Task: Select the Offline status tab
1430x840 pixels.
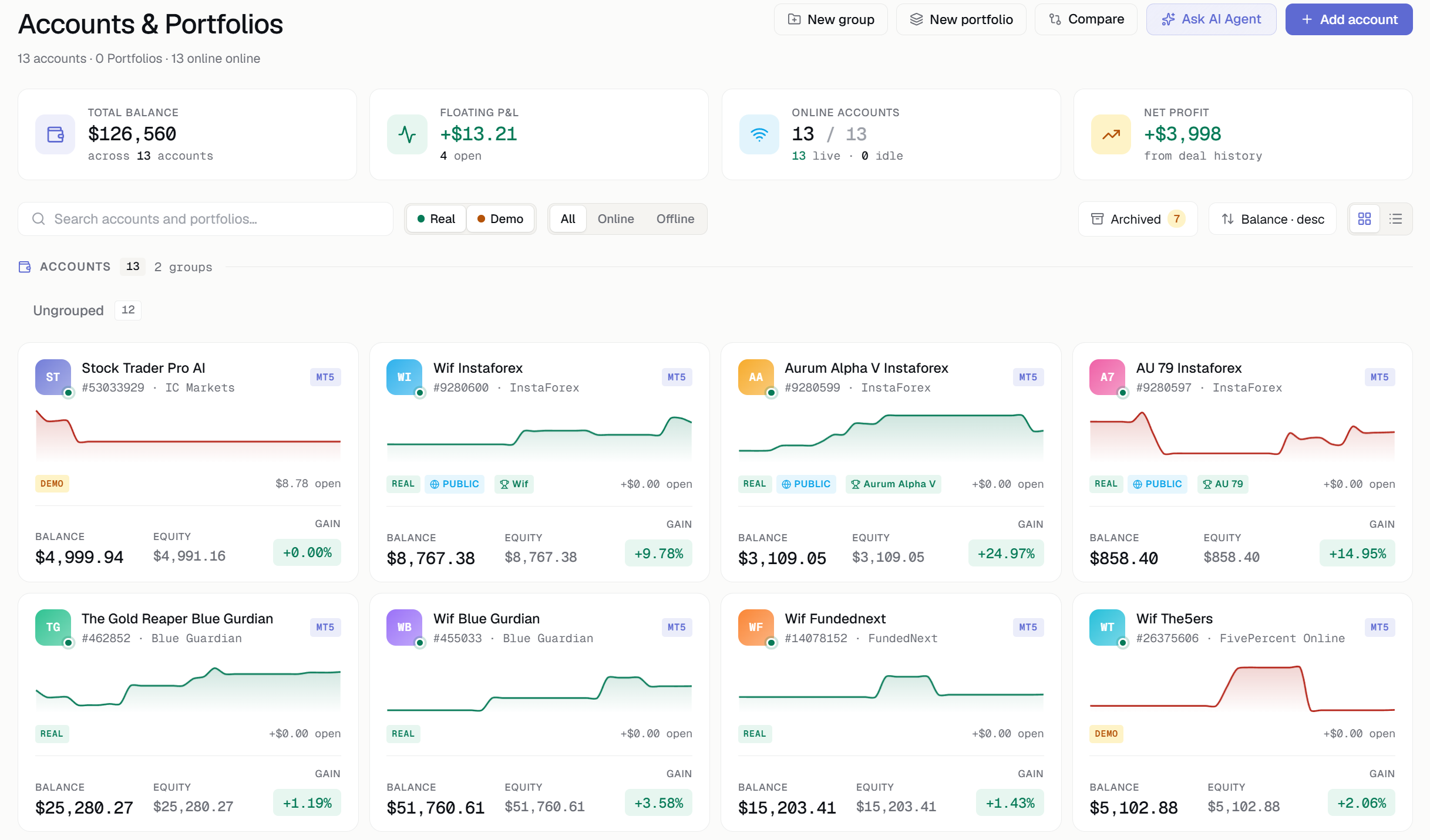Action: click(675, 219)
